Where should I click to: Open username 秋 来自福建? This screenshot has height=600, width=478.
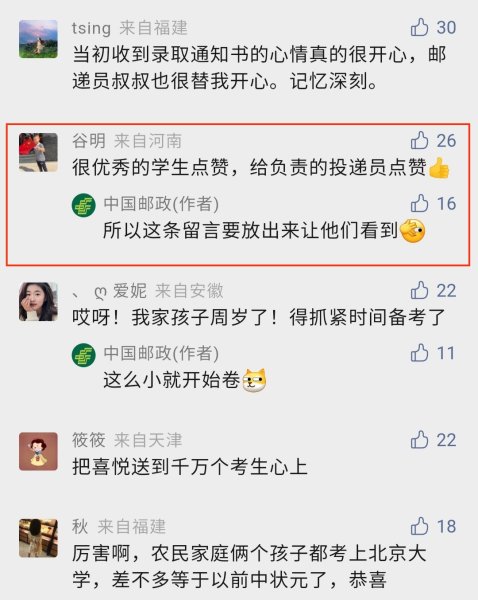pos(119,527)
